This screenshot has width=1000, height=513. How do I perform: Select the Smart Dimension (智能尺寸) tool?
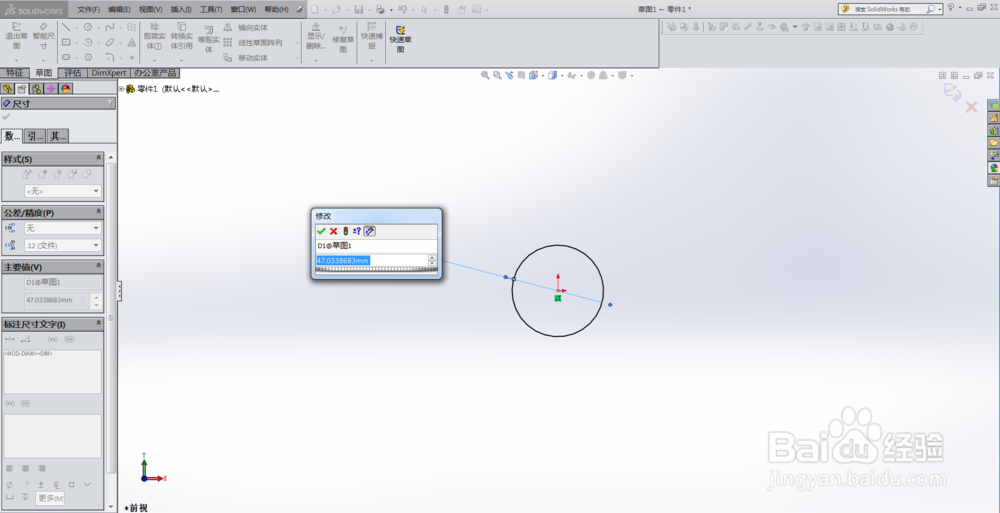(x=43, y=36)
